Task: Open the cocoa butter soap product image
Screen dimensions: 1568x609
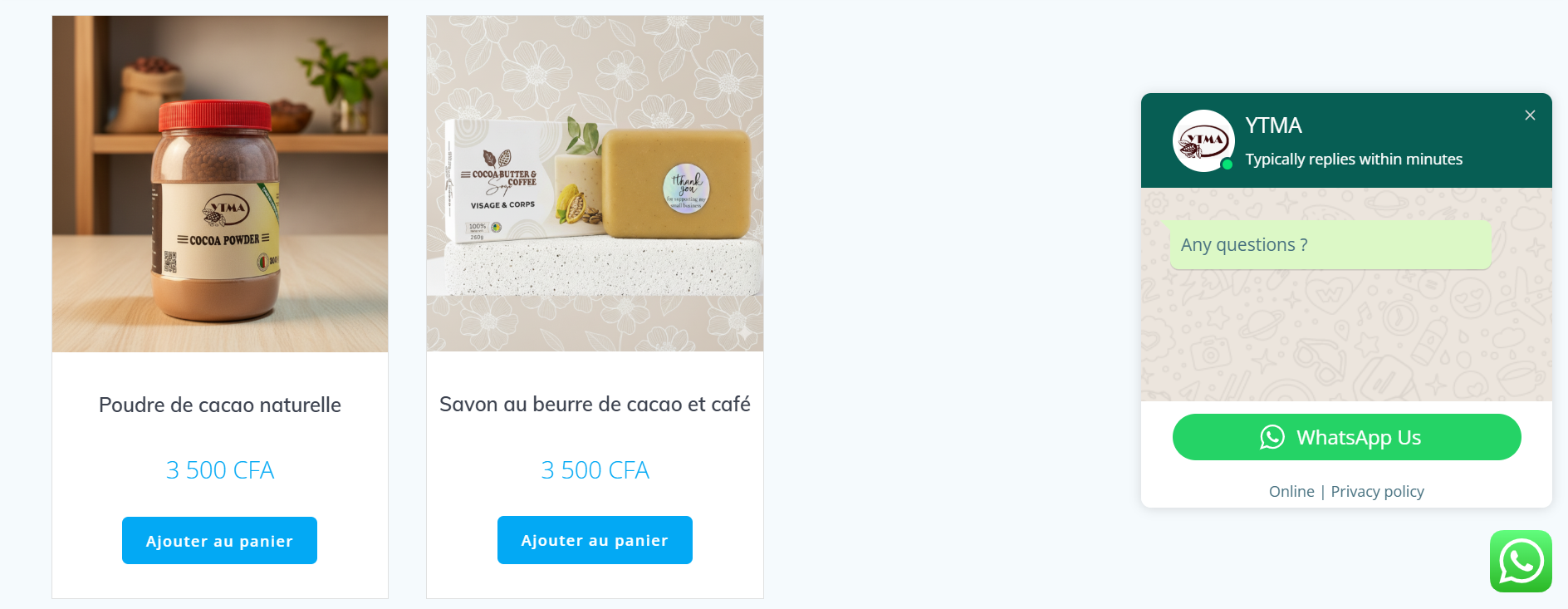Action: coord(595,184)
